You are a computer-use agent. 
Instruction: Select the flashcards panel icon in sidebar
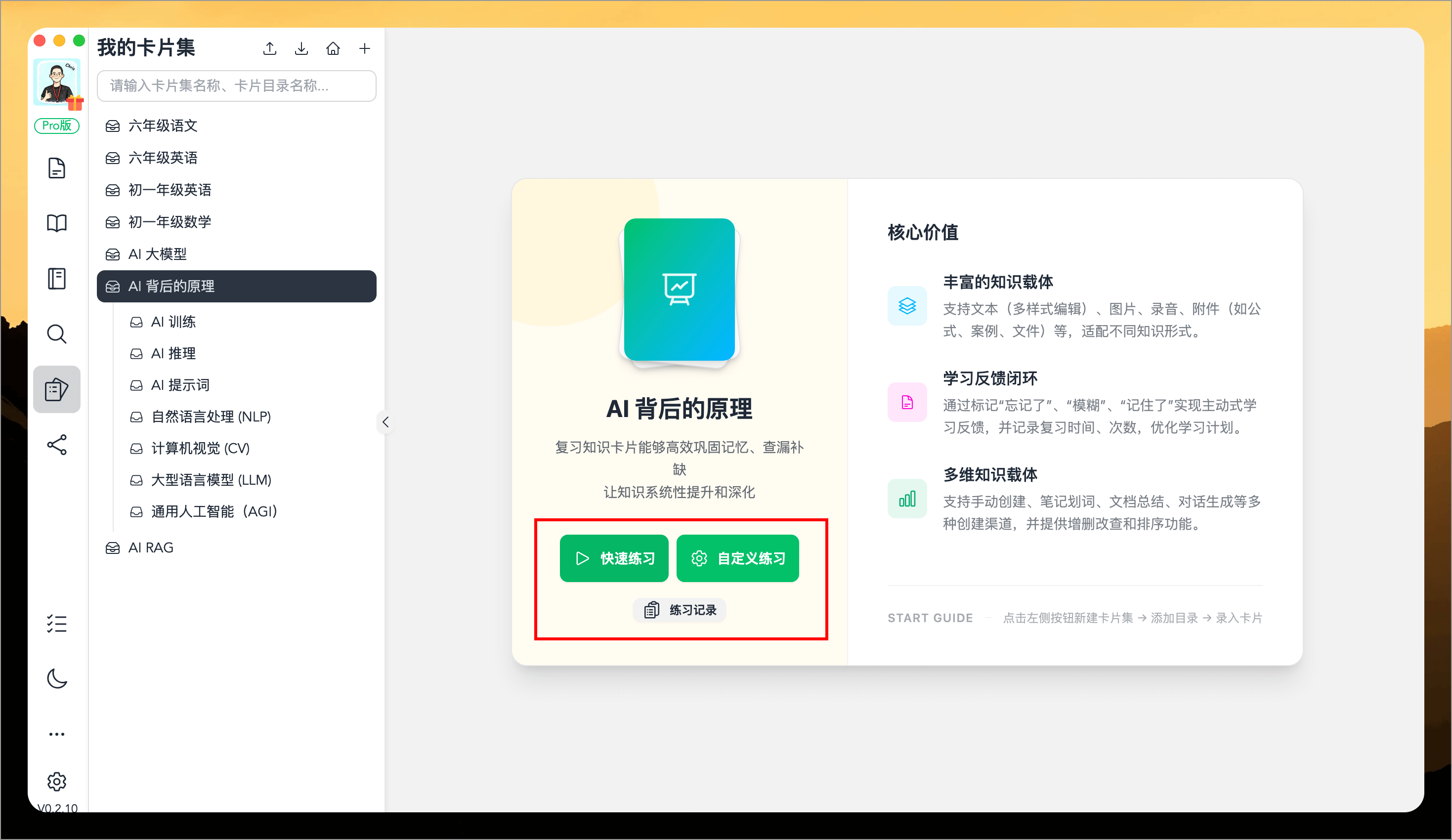(x=56, y=389)
